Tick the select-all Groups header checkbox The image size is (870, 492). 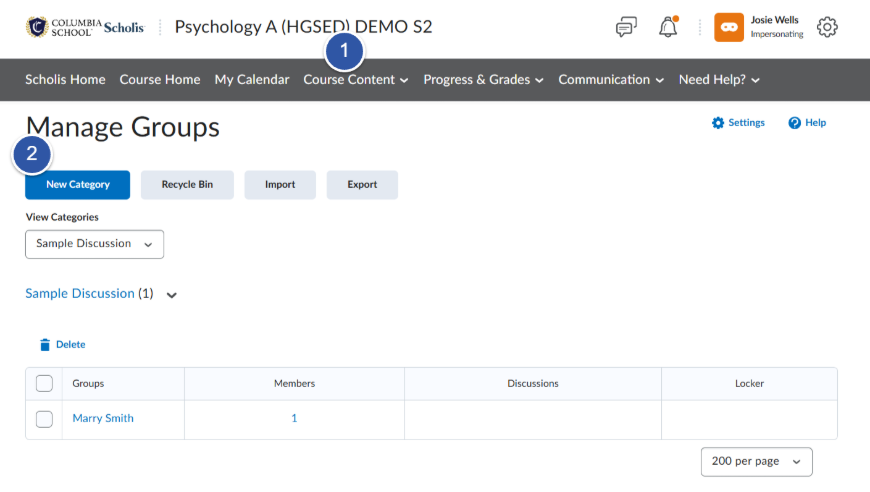(44, 383)
